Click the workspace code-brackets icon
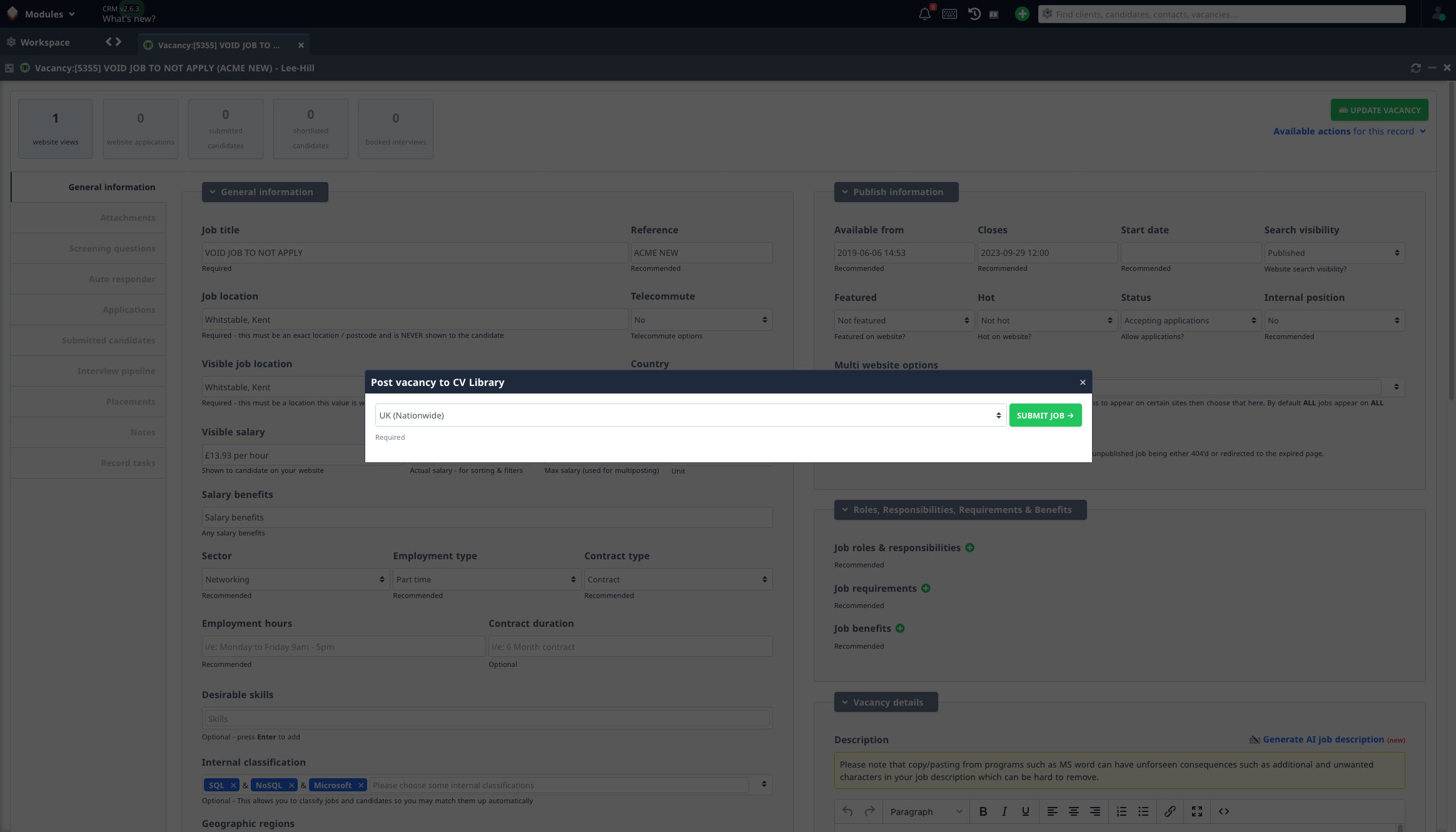Viewport: 1456px width, 832px height. pyautogui.click(x=113, y=42)
